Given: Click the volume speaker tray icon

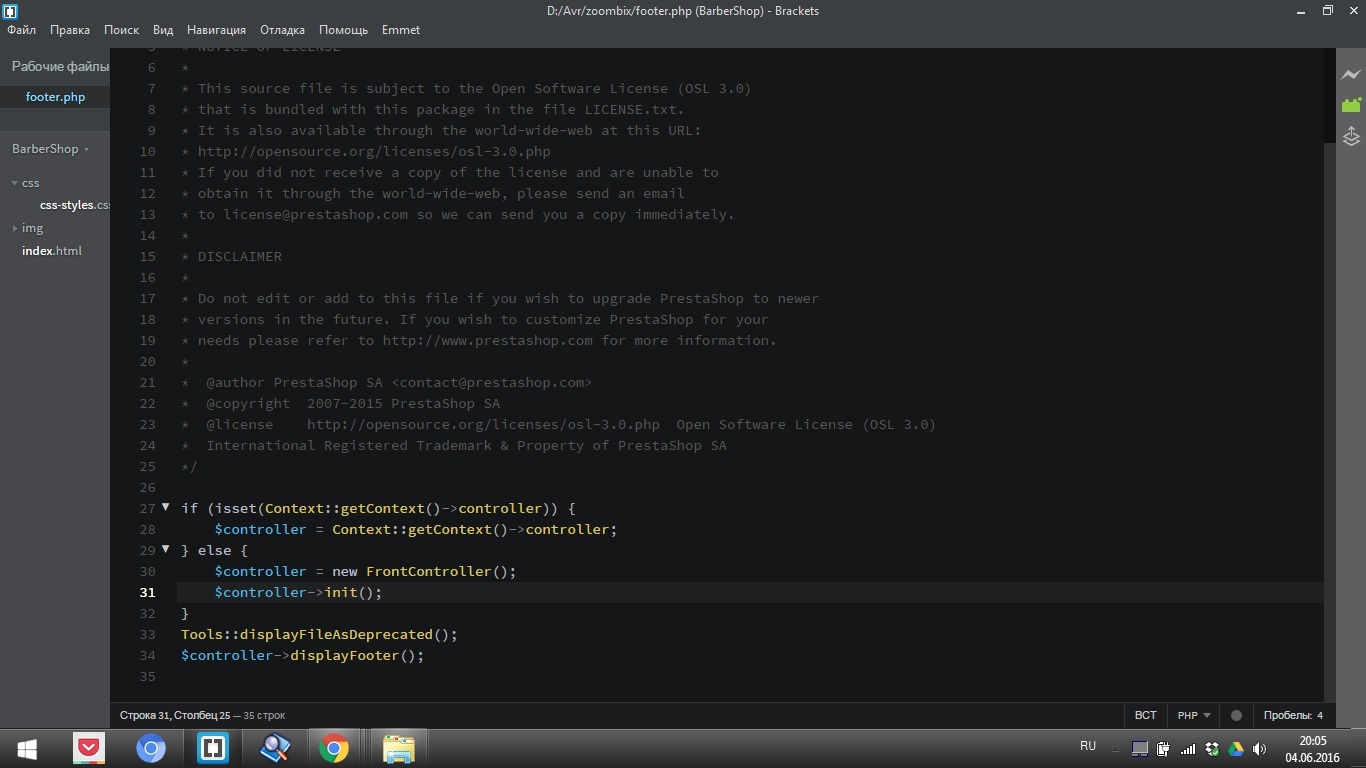Looking at the screenshot, I should click(1260, 749).
